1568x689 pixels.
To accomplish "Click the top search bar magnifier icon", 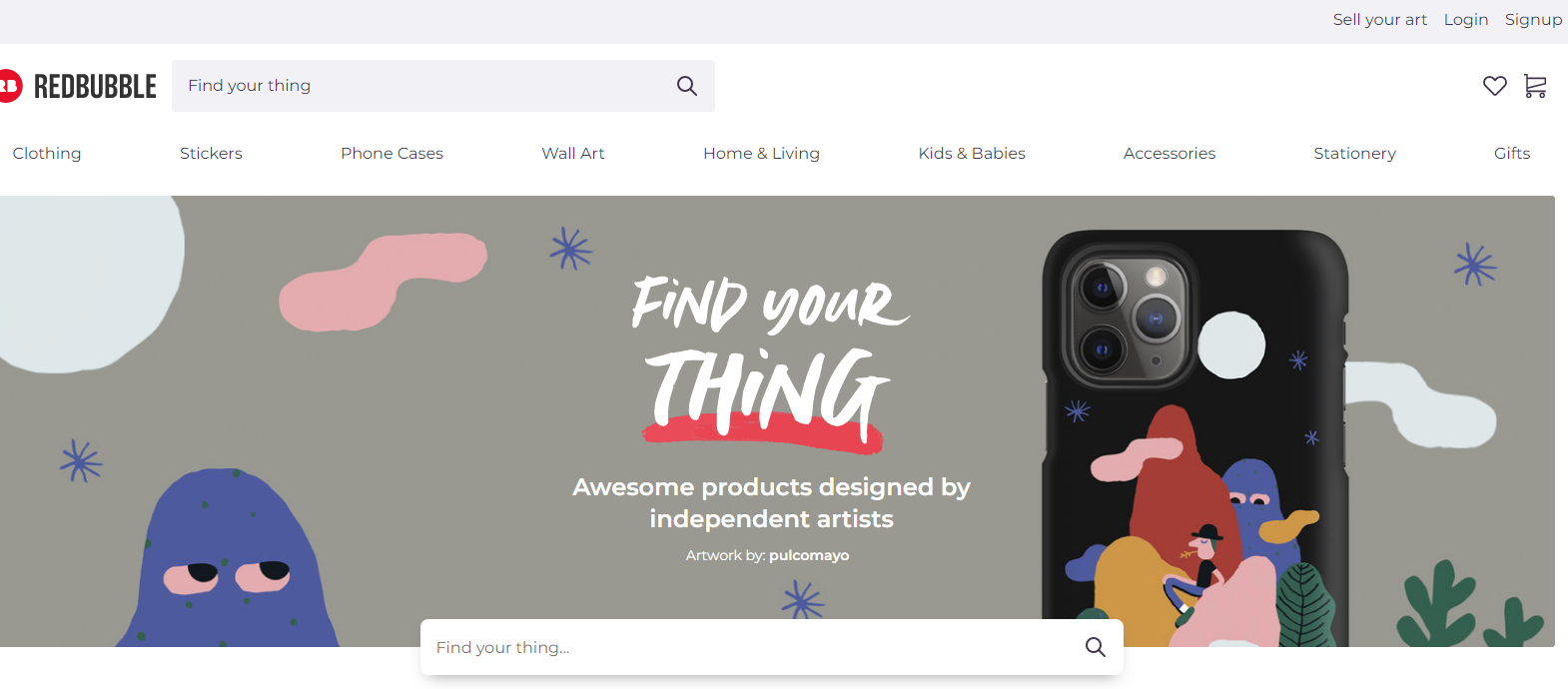I will tap(687, 86).
